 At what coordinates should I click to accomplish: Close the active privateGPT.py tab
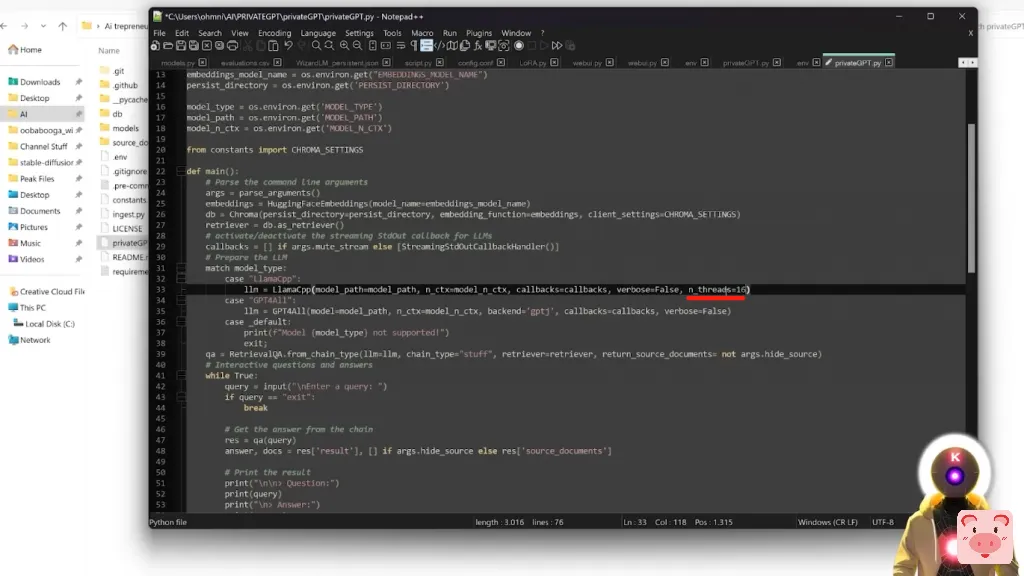coord(889,63)
